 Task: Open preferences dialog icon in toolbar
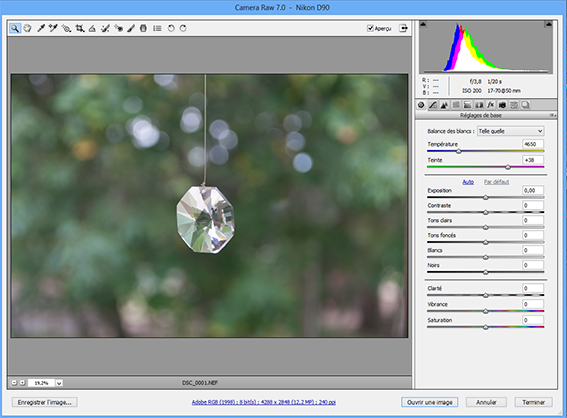click(157, 28)
